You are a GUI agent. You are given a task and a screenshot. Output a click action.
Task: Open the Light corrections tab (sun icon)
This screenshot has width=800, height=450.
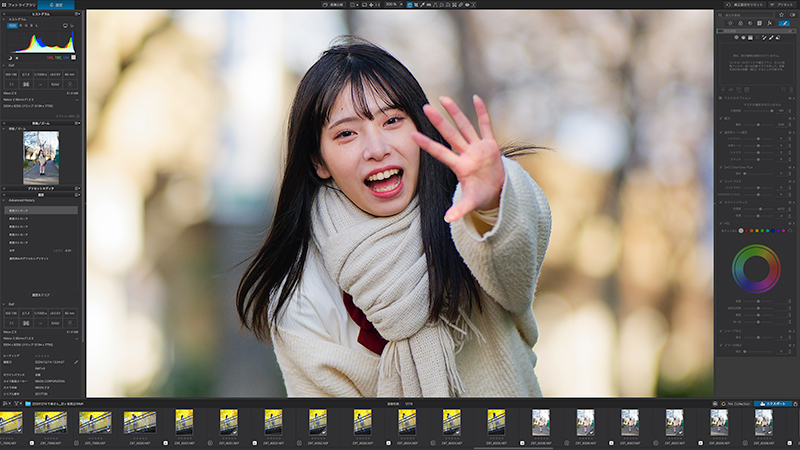tap(730, 23)
